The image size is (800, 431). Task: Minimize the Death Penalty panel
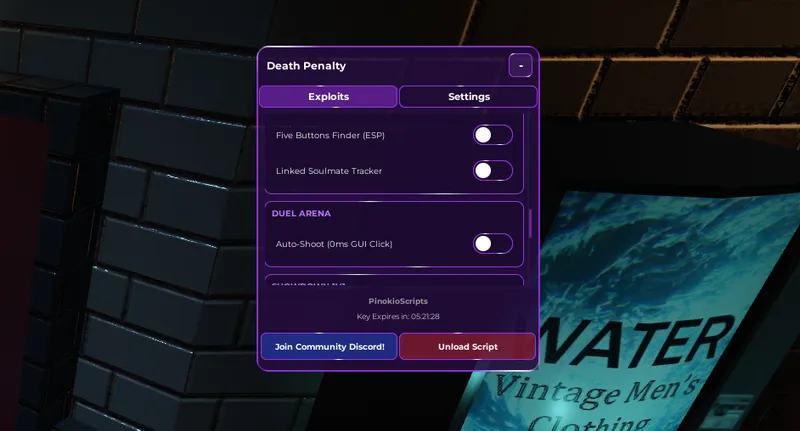(520, 66)
